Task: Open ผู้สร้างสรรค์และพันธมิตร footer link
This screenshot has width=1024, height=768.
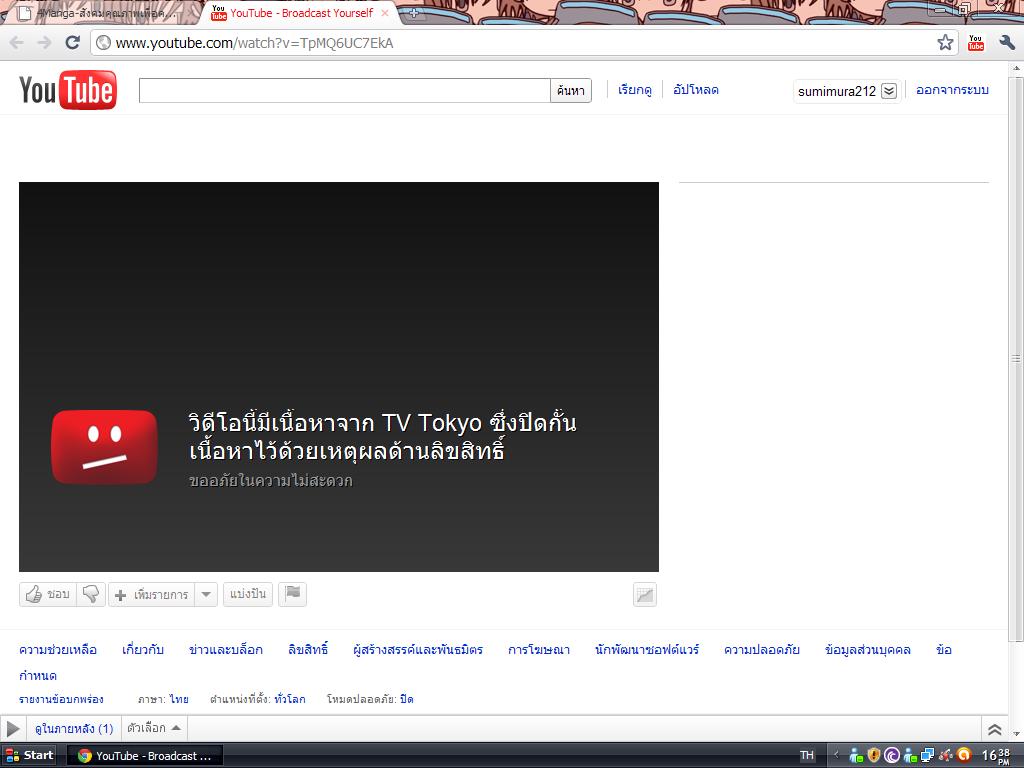Action: click(x=418, y=650)
